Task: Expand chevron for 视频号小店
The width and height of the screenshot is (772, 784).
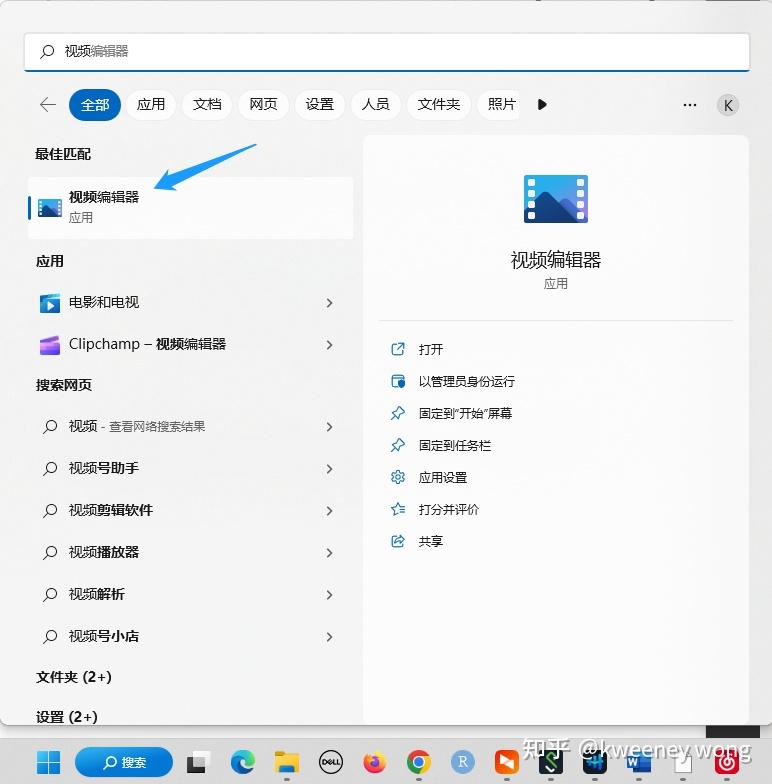Action: [x=329, y=636]
